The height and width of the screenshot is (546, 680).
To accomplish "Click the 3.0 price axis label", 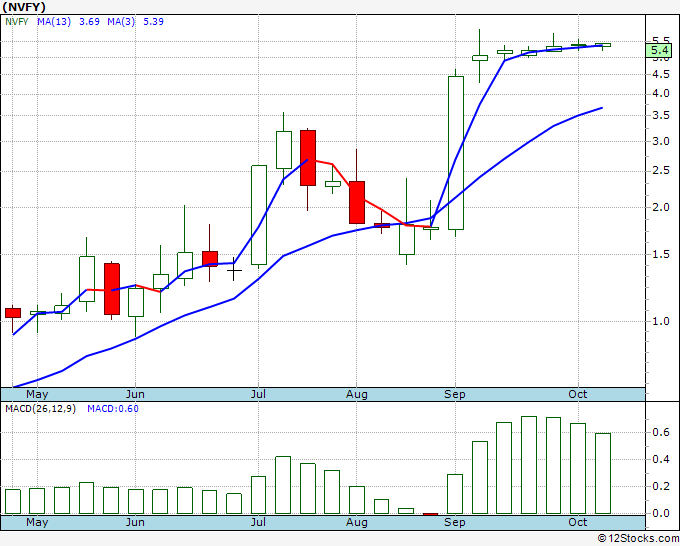I will [x=661, y=141].
